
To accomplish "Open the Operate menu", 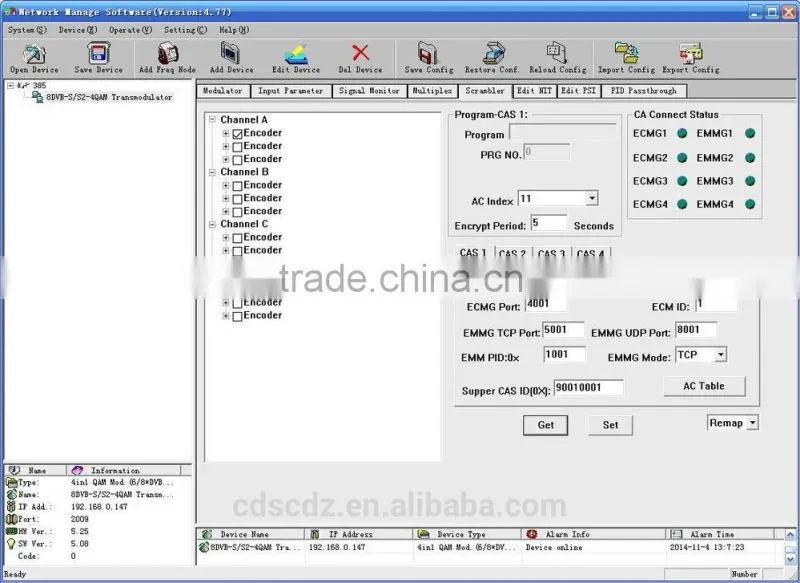I will pos(131,30).
